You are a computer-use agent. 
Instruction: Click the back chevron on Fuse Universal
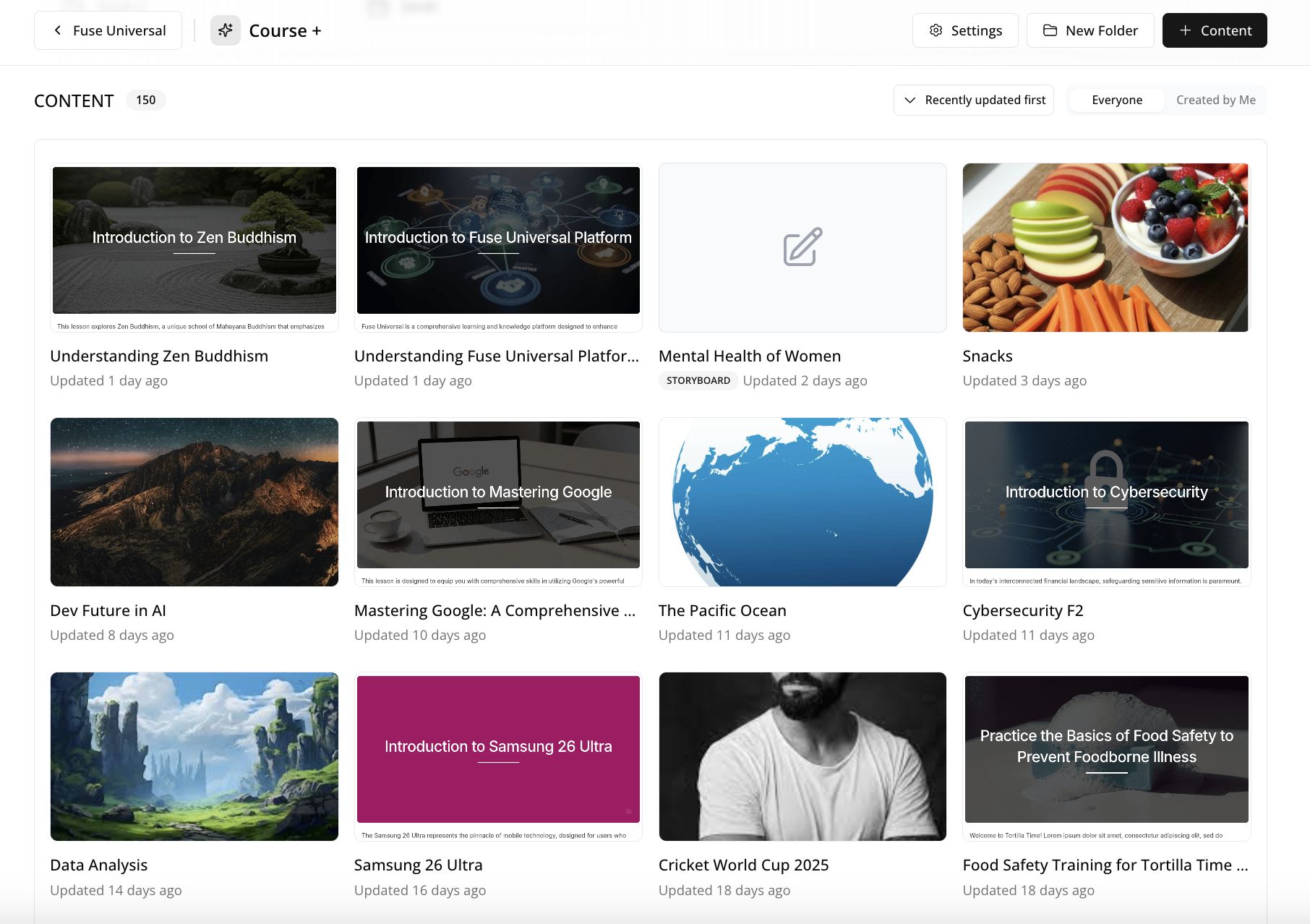point(58,30)
